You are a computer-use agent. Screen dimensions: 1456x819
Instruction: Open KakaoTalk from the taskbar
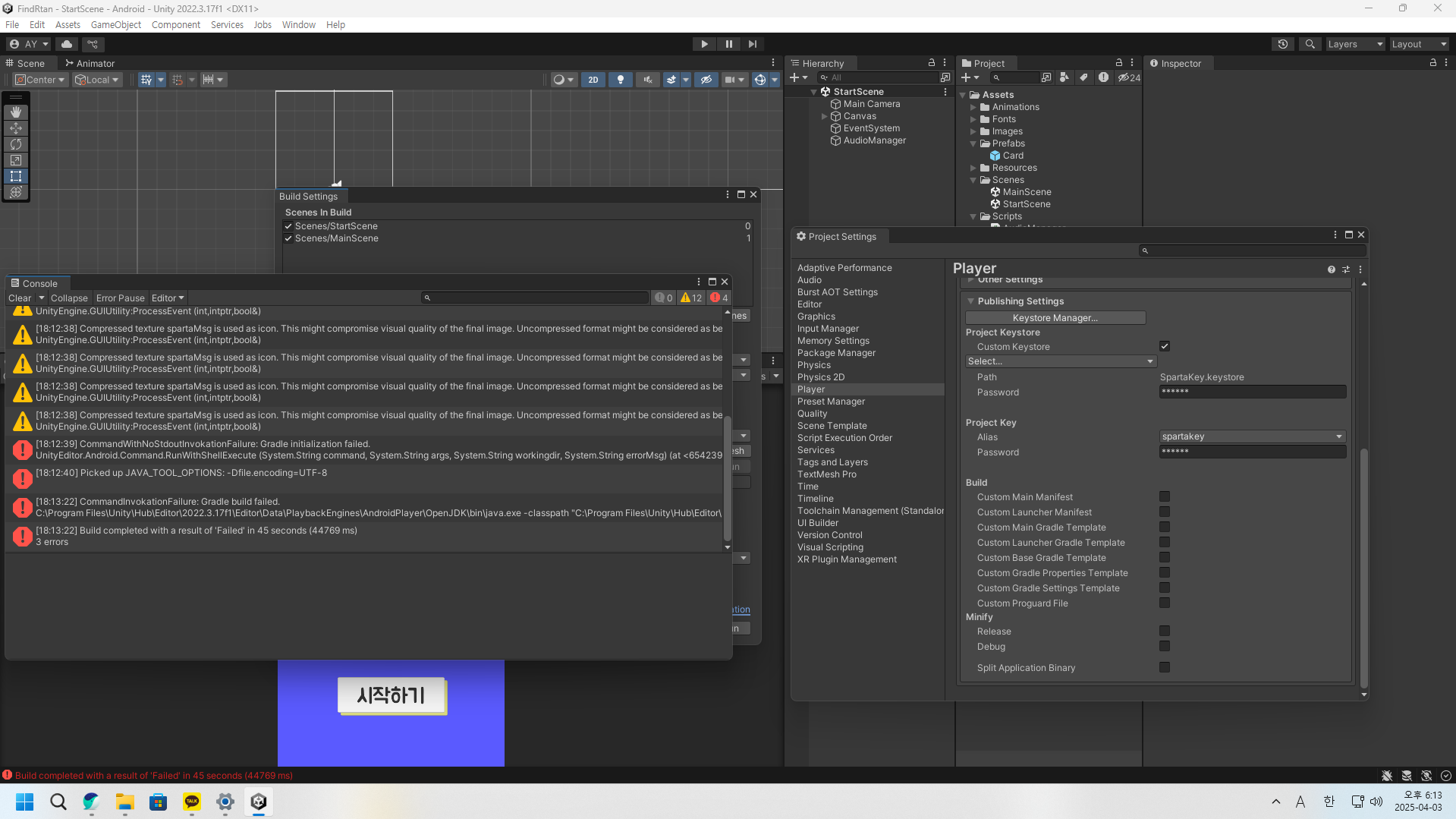point(192,802)
